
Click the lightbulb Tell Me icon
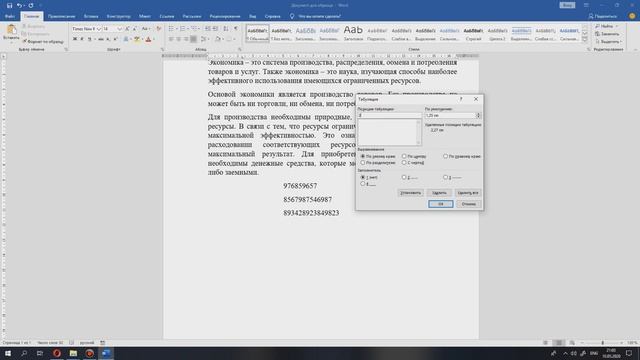click(x=292, y=16)
